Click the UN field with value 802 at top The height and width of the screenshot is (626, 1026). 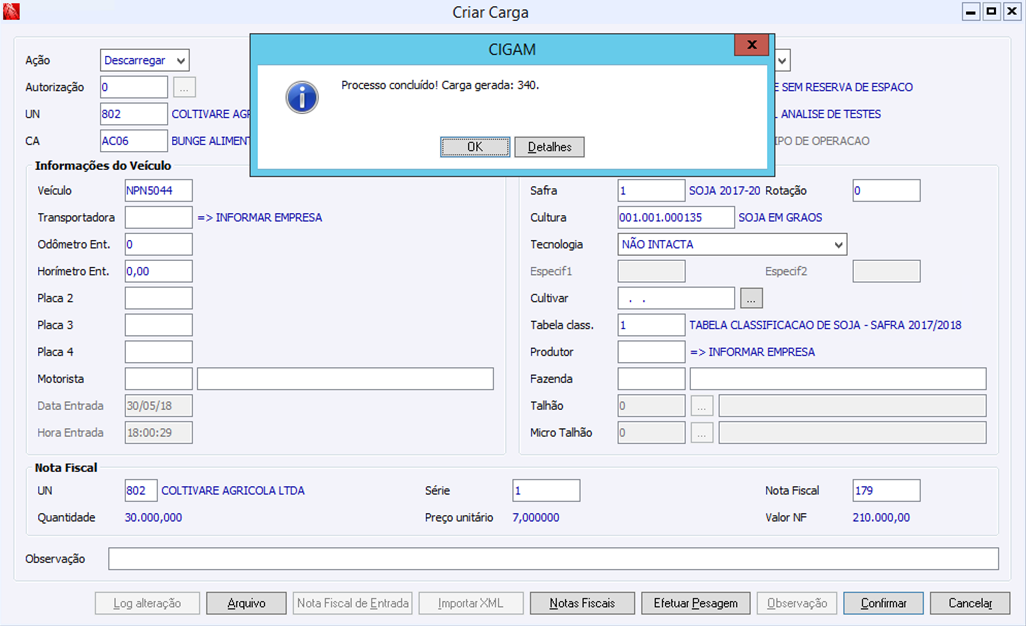134,114
